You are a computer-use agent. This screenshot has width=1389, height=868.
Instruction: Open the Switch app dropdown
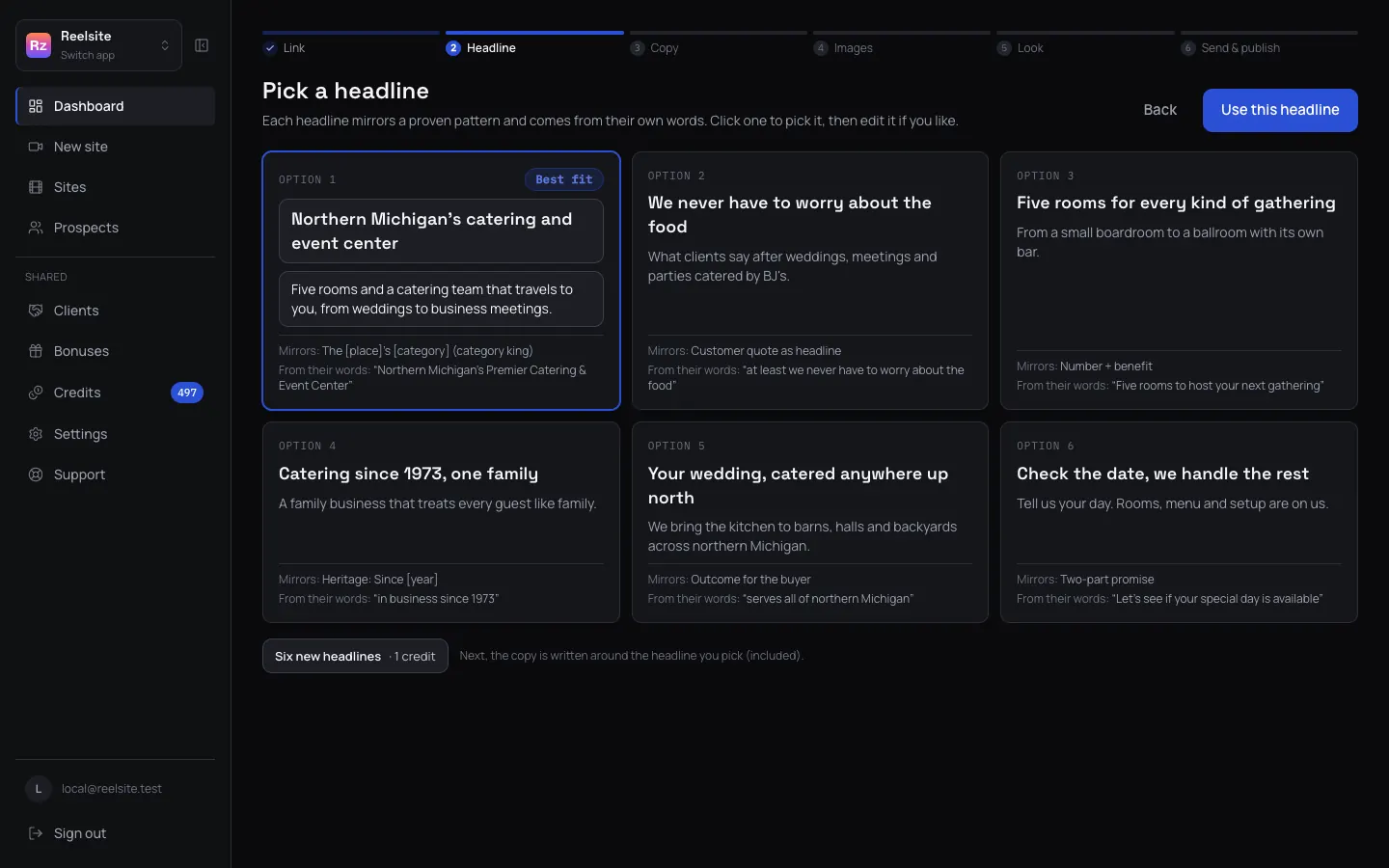pyautogui.click(x=98, y=45)
